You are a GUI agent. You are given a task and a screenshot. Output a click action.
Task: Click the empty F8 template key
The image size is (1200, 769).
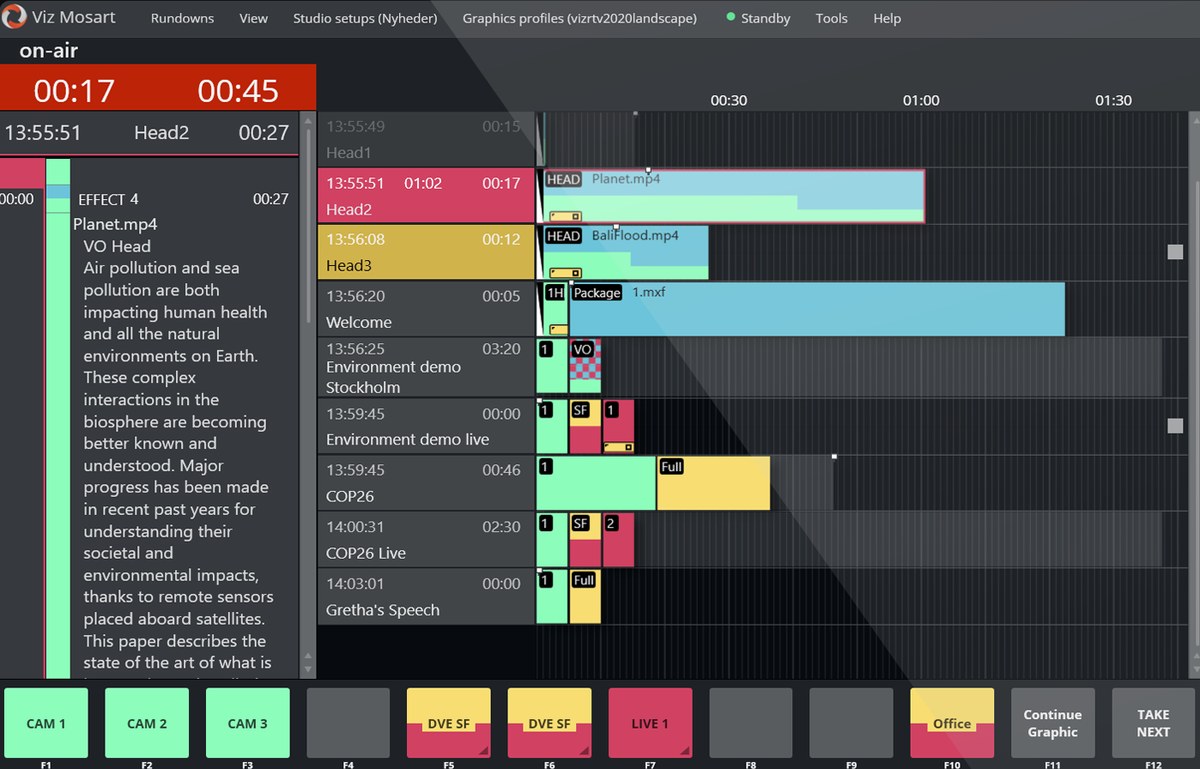[x=751, y=723]
